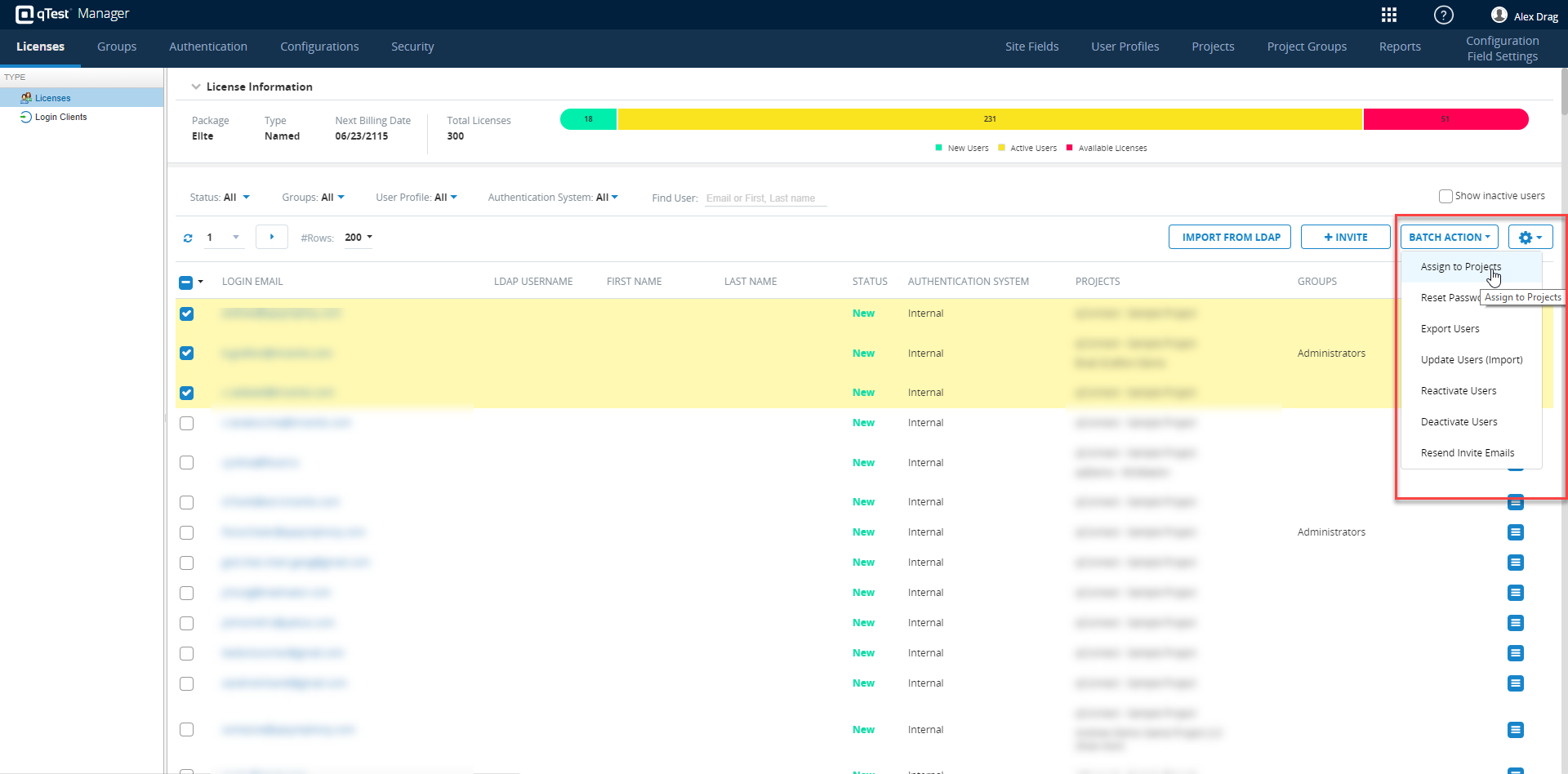Click the yellow Active Users bar segment
This screenshot has height=774, width=1568.
(x=990, y=119)
